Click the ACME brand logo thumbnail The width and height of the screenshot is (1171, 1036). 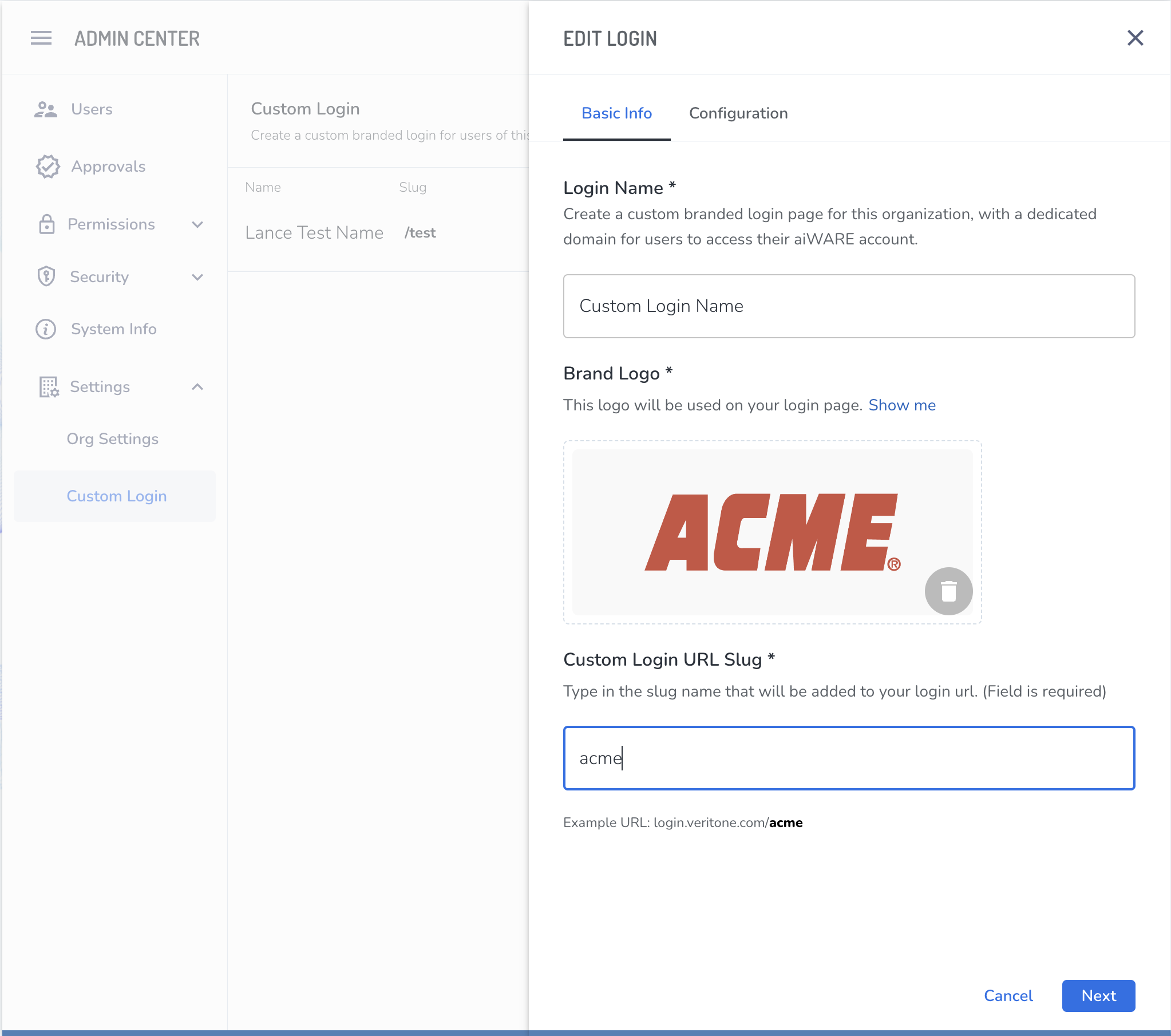pyautogui.click(x=771, y=532)
